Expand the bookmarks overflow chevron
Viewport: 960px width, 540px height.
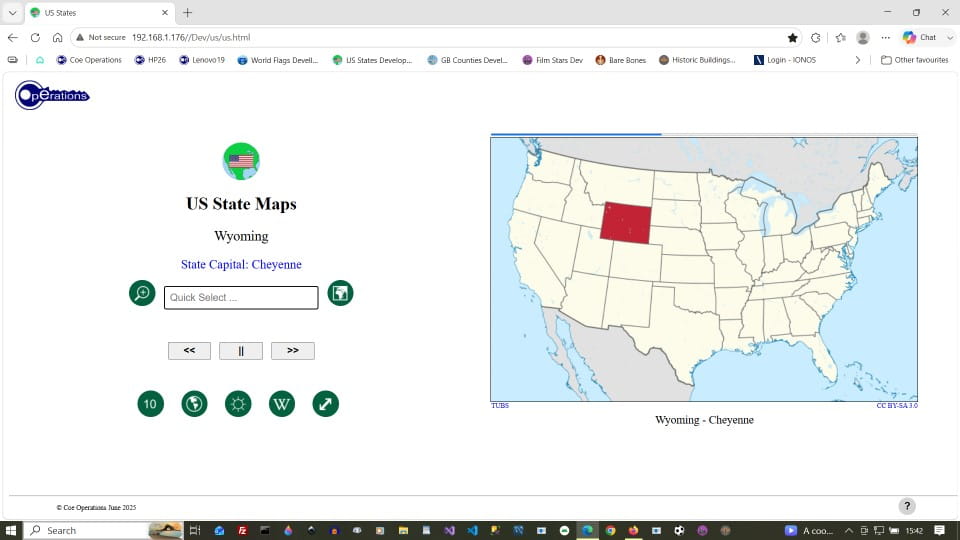coord(857,60)
